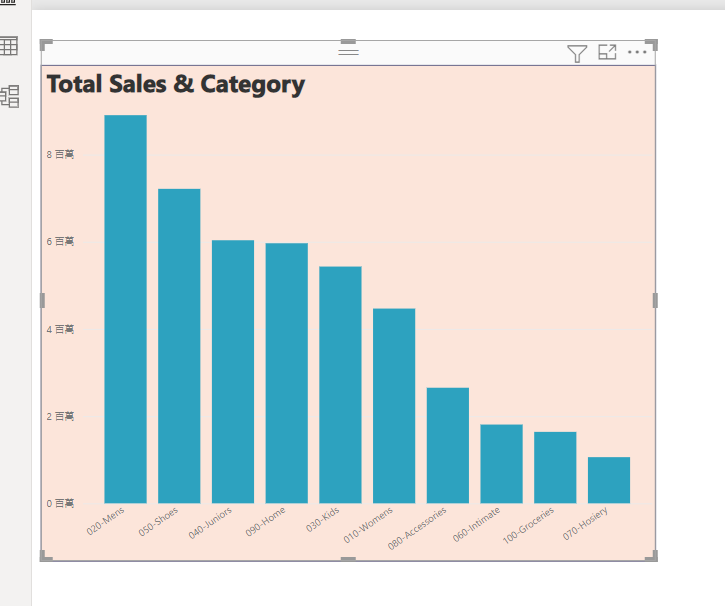This screenshot has width=725, height=606.
Task: Click the bottom-middle resize handle of visual
Action: [348, 559]
